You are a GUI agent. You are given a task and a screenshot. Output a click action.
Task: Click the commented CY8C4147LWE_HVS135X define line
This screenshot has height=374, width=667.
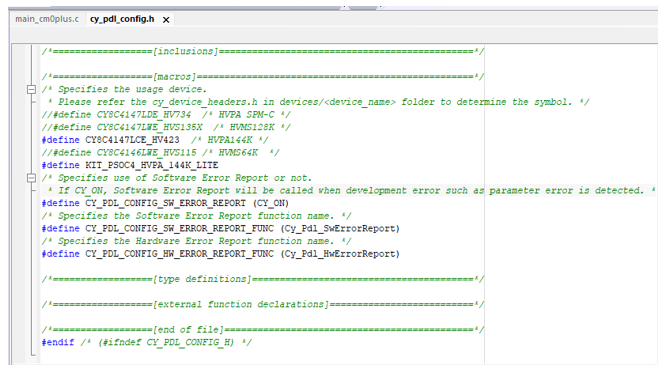(x=166, y=127)
